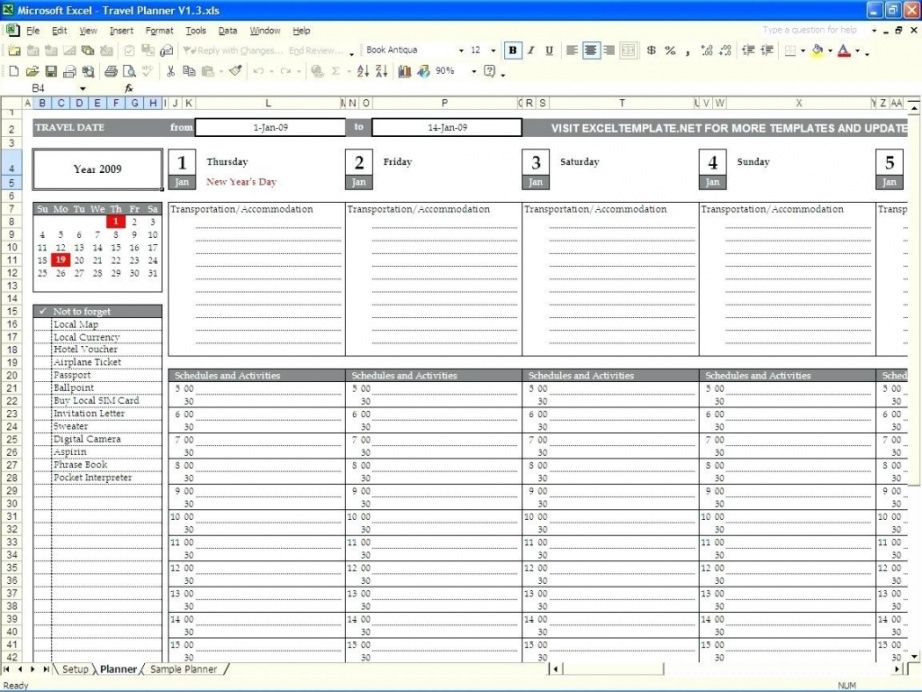Click the vertical scrollbar down arrow

914,656
